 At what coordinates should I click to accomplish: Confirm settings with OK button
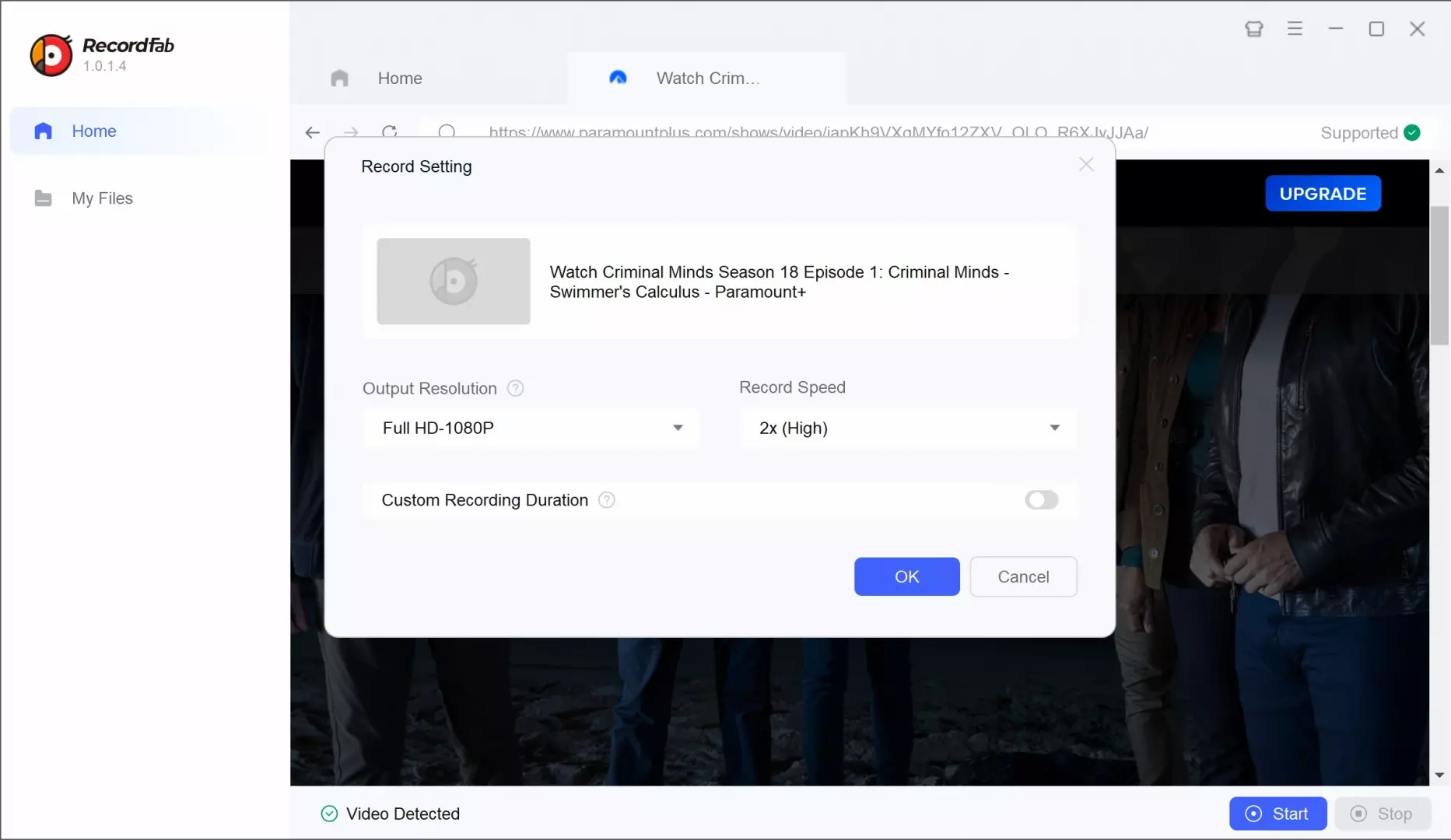[906, 577]
